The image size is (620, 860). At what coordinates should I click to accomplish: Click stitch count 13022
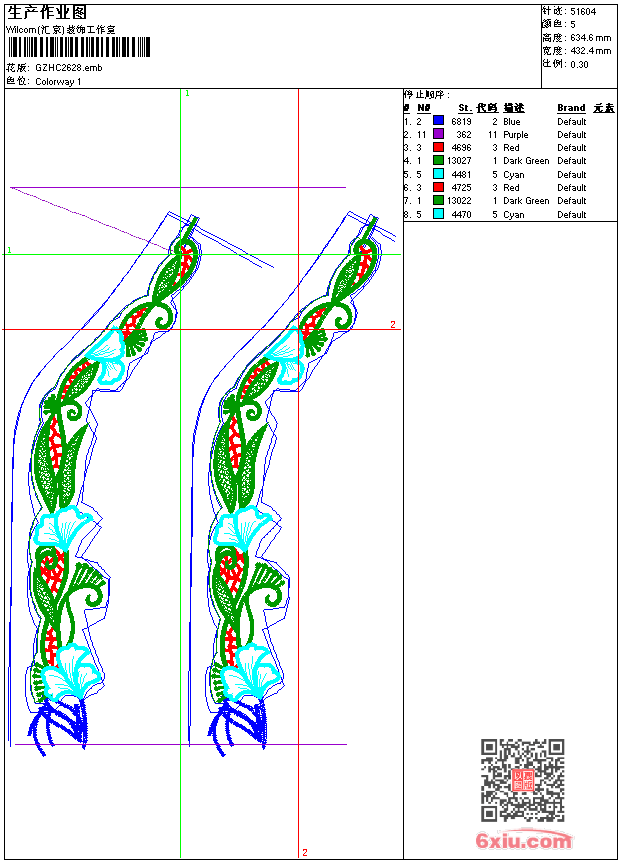point(459,201)
